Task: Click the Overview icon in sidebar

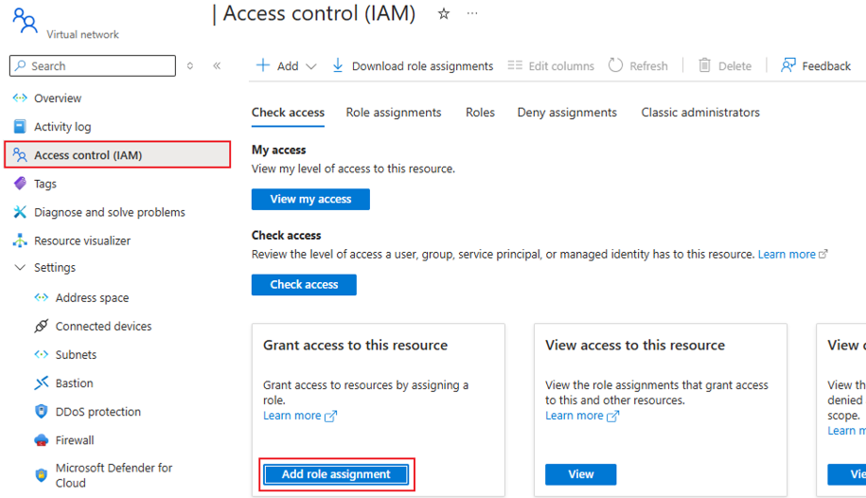Action: click(x=20, y=98)
